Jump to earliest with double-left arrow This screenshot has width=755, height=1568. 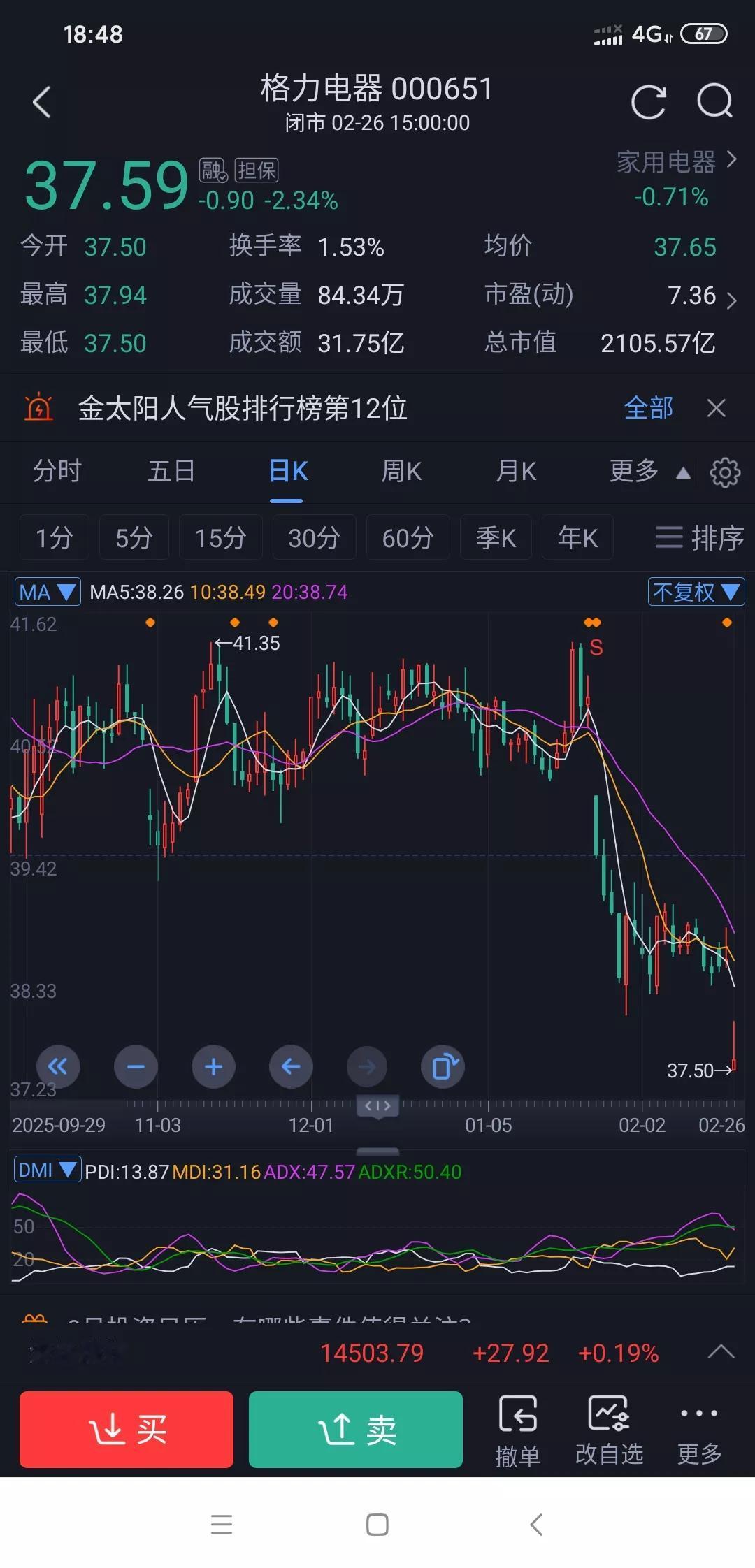click(x=58, y=1067)
